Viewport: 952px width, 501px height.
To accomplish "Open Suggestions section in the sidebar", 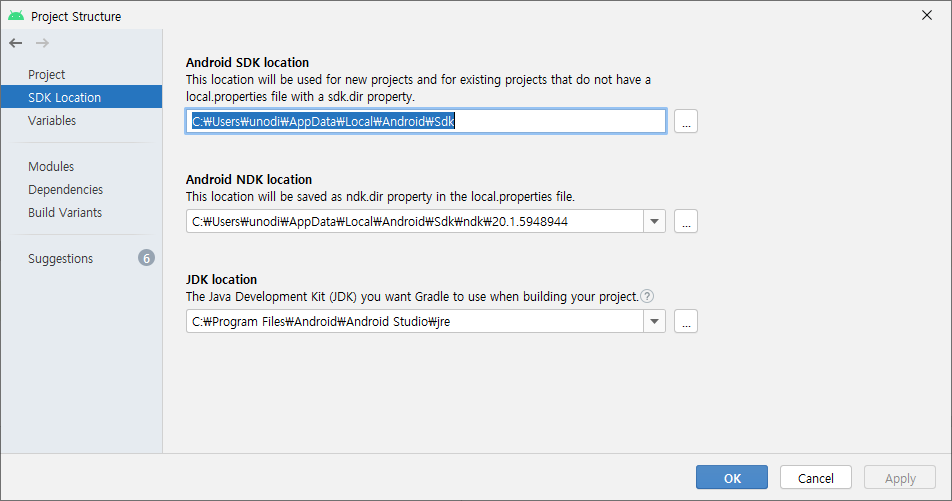I will click(x=81, y=259).
